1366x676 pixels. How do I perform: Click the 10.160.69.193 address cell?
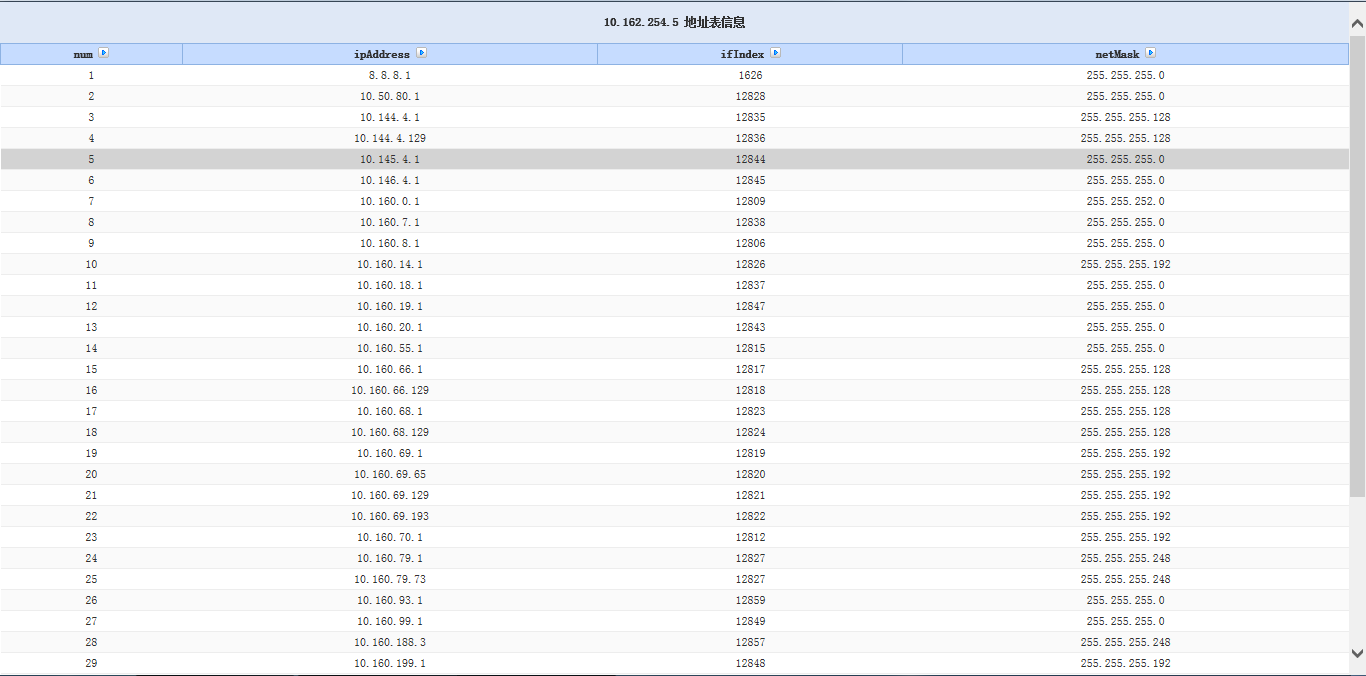390,516
